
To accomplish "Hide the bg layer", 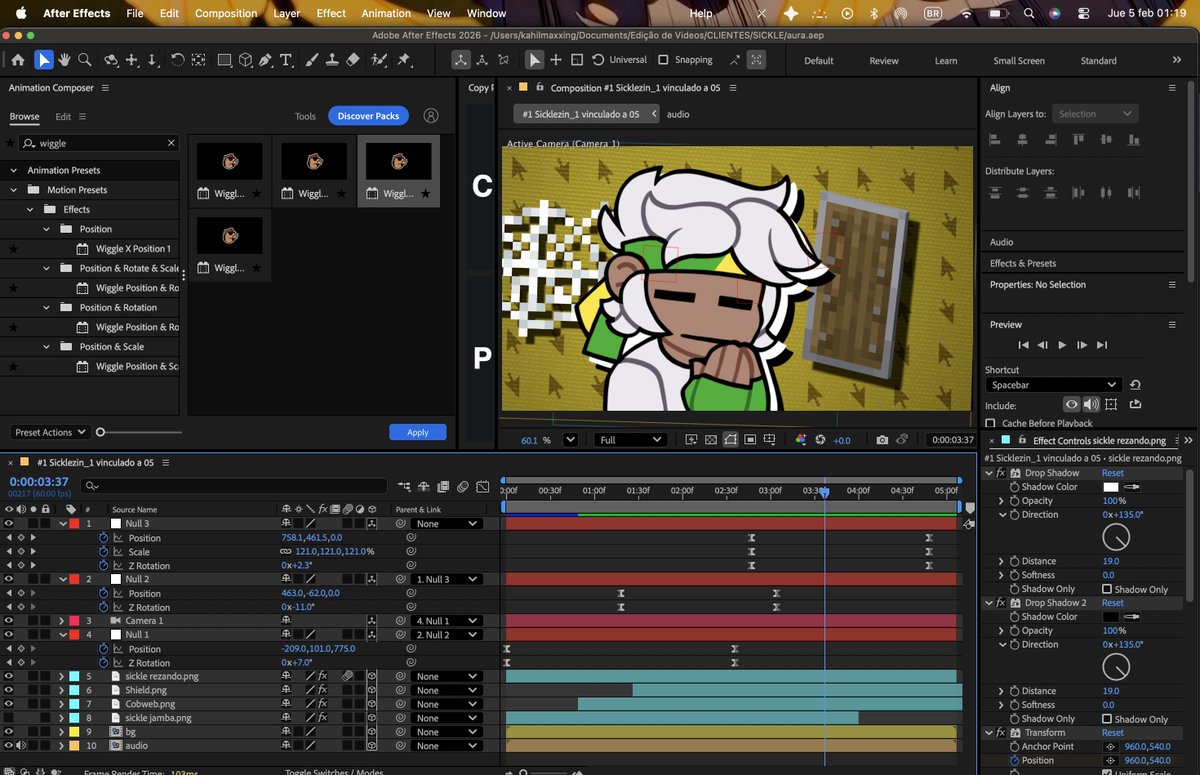I will click(x=9, y=732).
